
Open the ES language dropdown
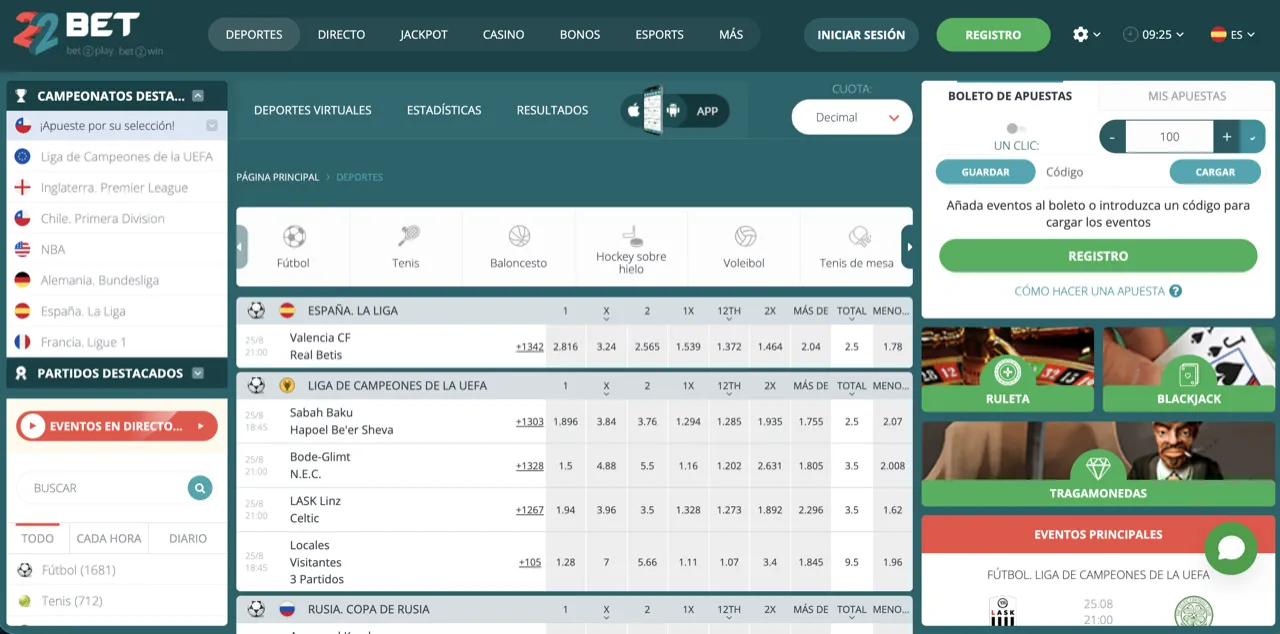pos(1233,34)
